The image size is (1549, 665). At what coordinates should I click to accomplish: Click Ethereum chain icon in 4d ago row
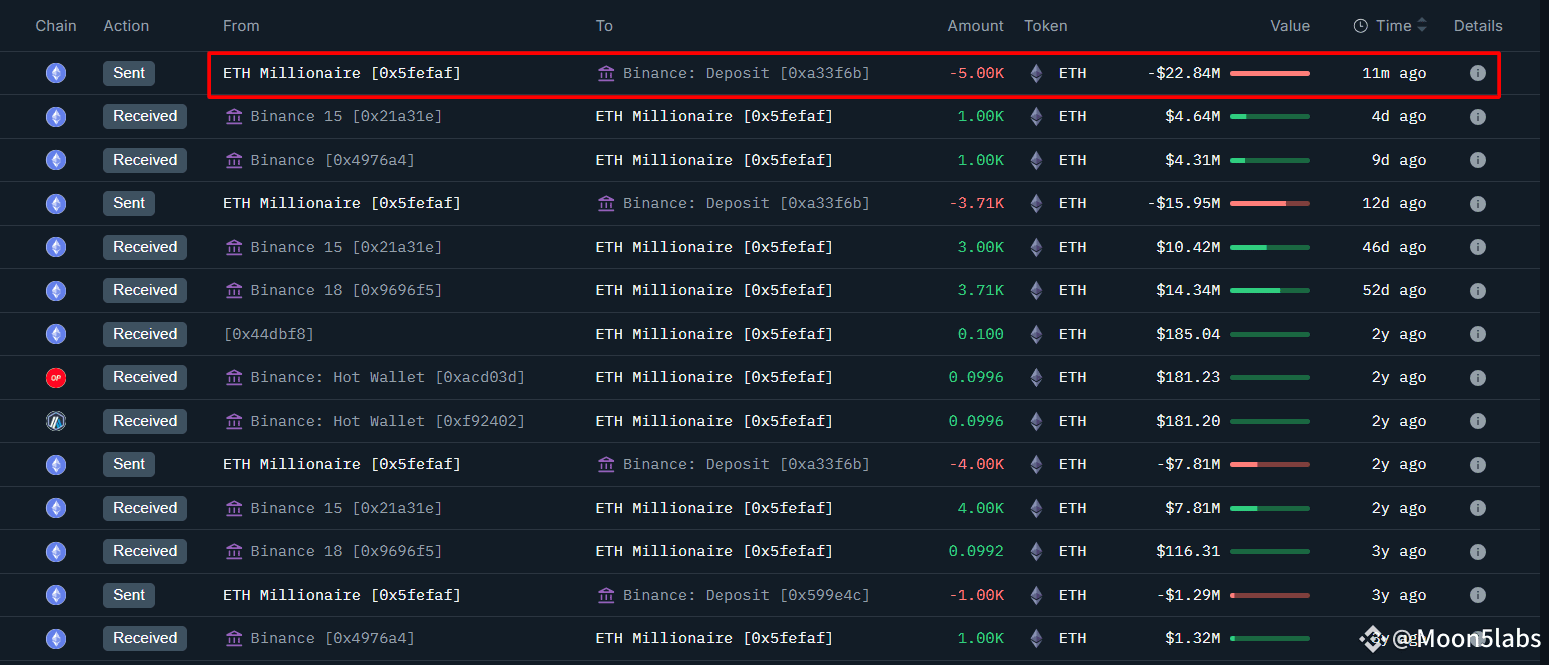(56, 116)
